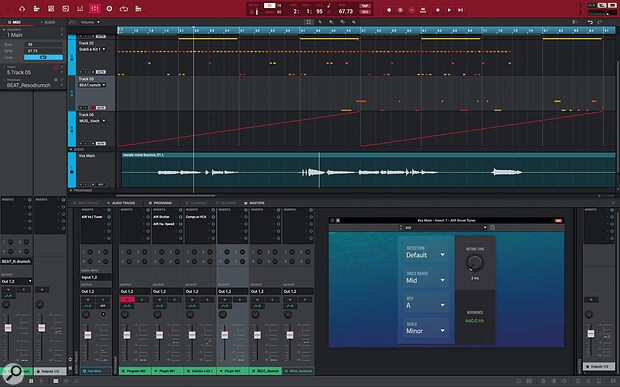Click the Bars field in sequence inspector
Viewport: 620px width, 387px height.
point(43,44)
